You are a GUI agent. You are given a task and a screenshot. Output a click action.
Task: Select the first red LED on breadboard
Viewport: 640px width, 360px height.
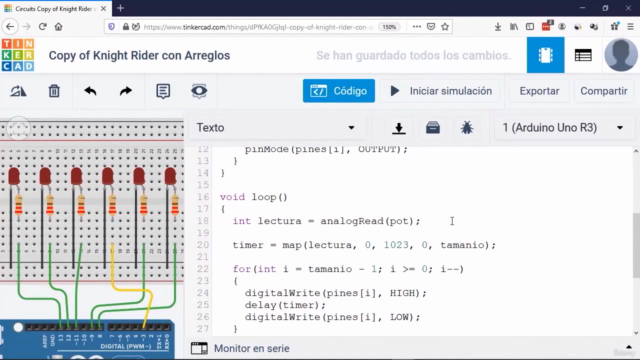pyautogui.click(x=14, y=176)
